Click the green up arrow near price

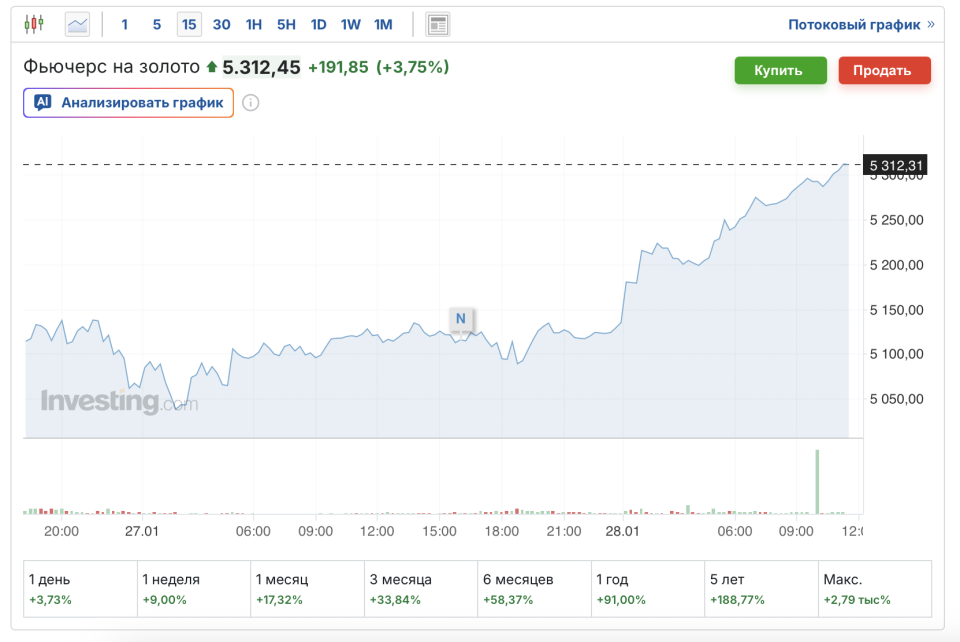211,68
